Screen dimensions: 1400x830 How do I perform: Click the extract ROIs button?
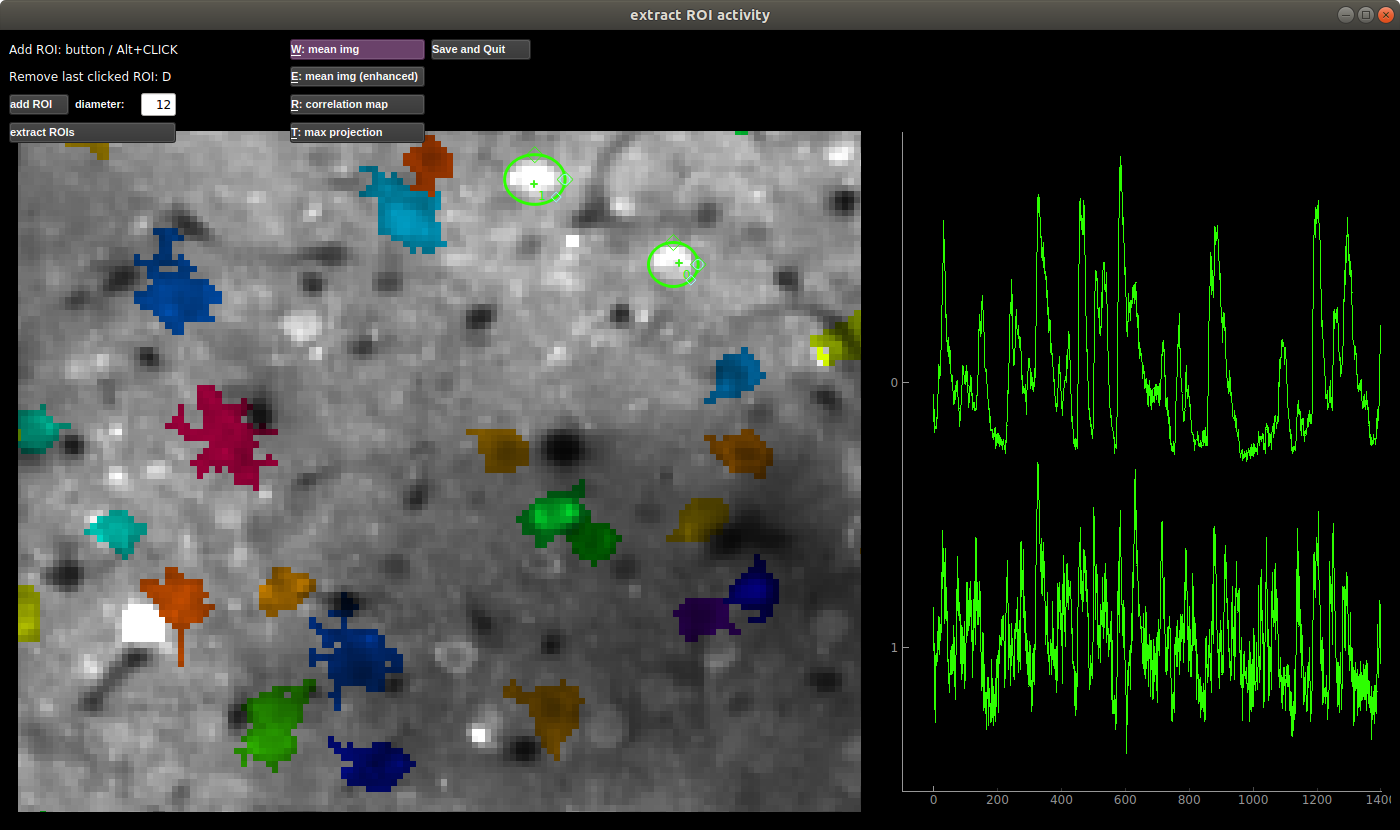92,132
